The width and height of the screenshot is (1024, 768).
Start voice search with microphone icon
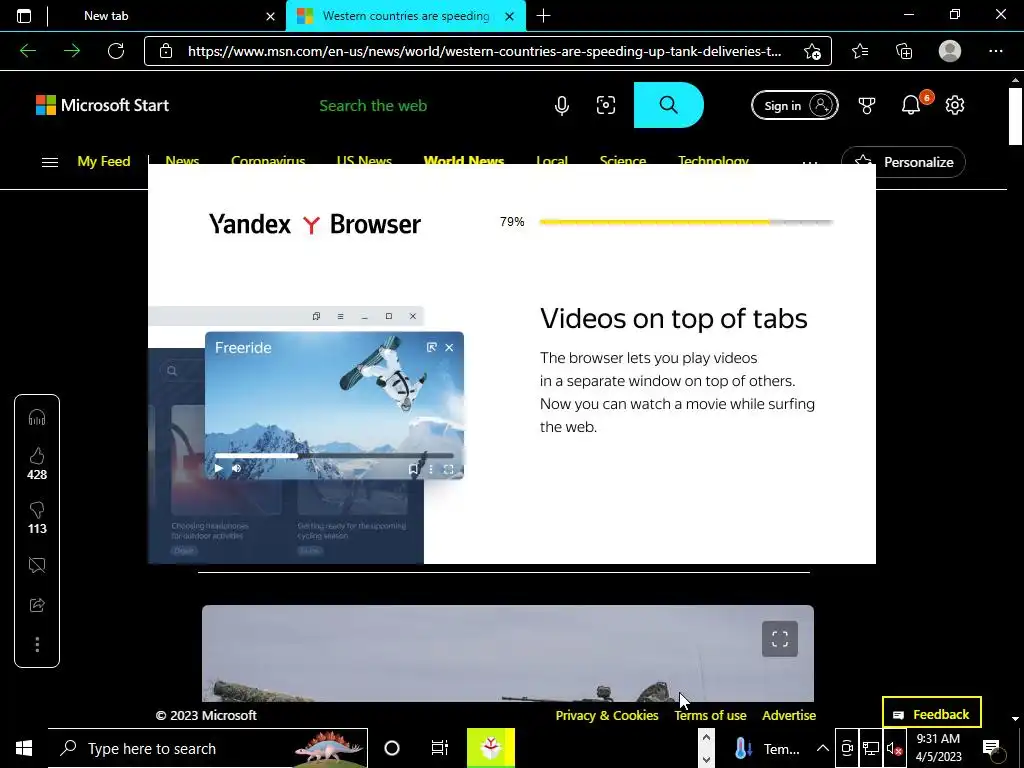(x=562, y=105)
